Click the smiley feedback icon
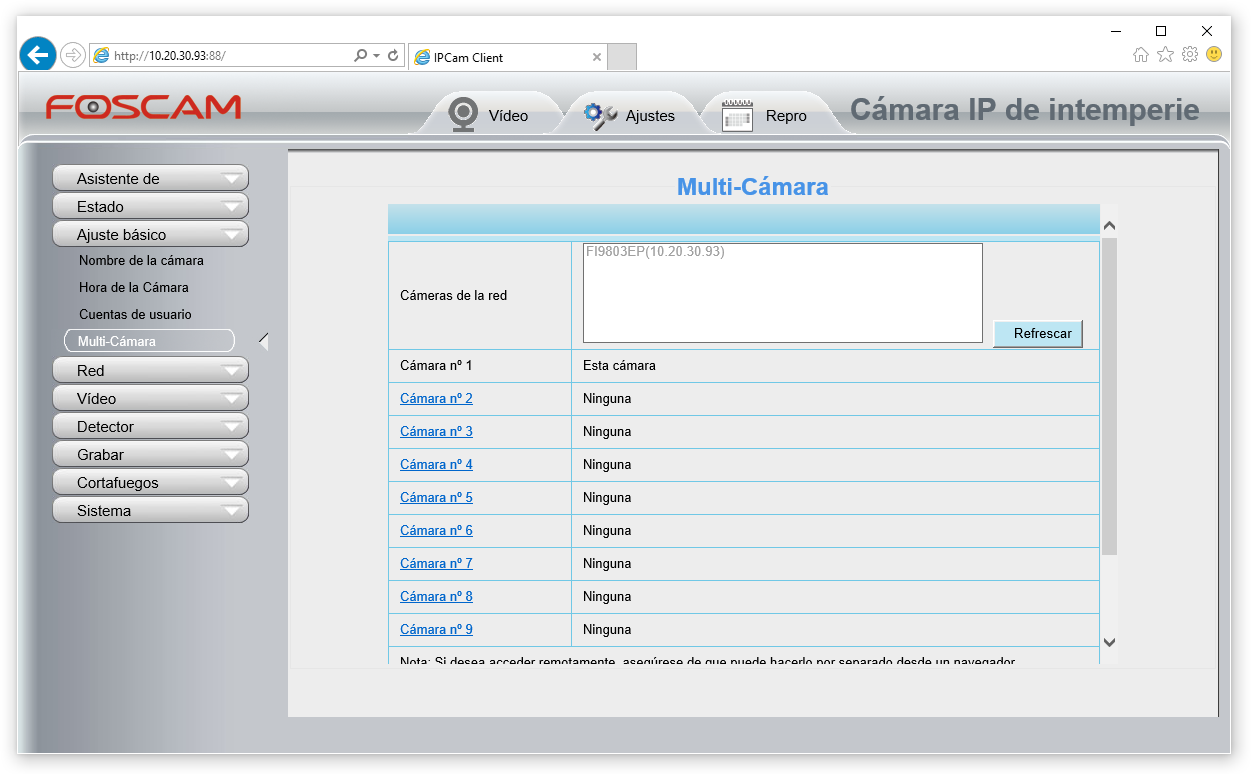The width and height of the screenshot is (1251, 774). tap(1214, 55)
